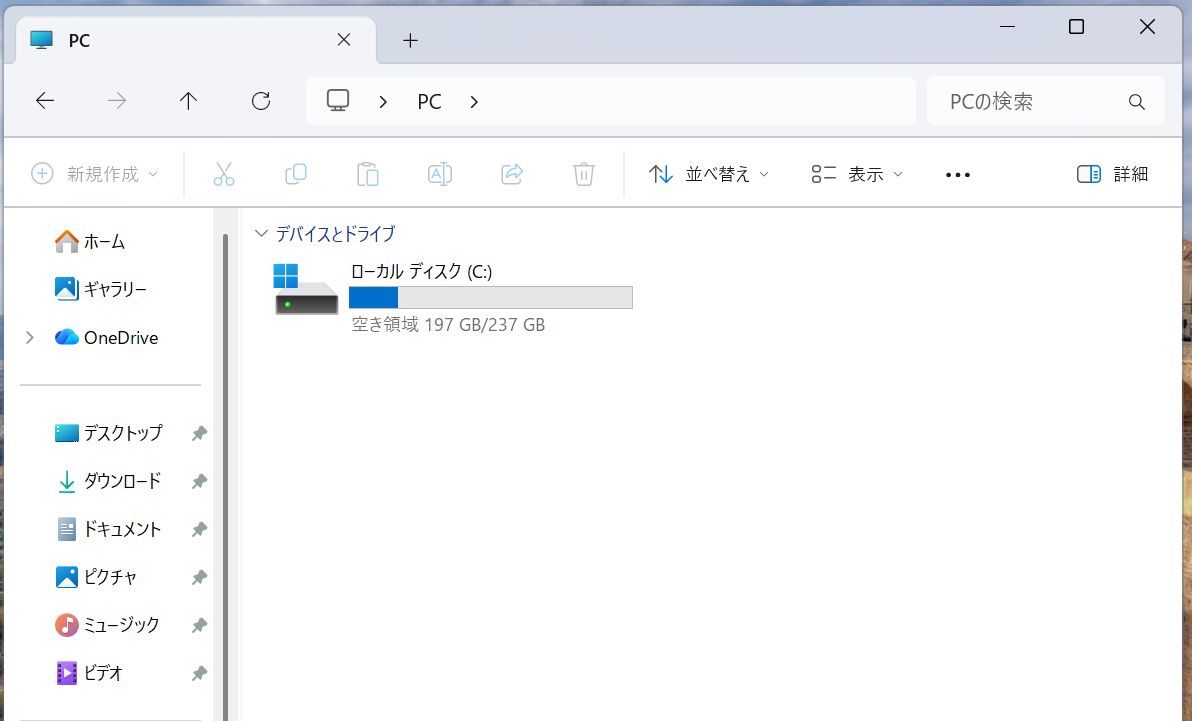Expand chevron after monitor icon in address bar
Viewport: 1192px width, 721px height.
tap(383, 101)
